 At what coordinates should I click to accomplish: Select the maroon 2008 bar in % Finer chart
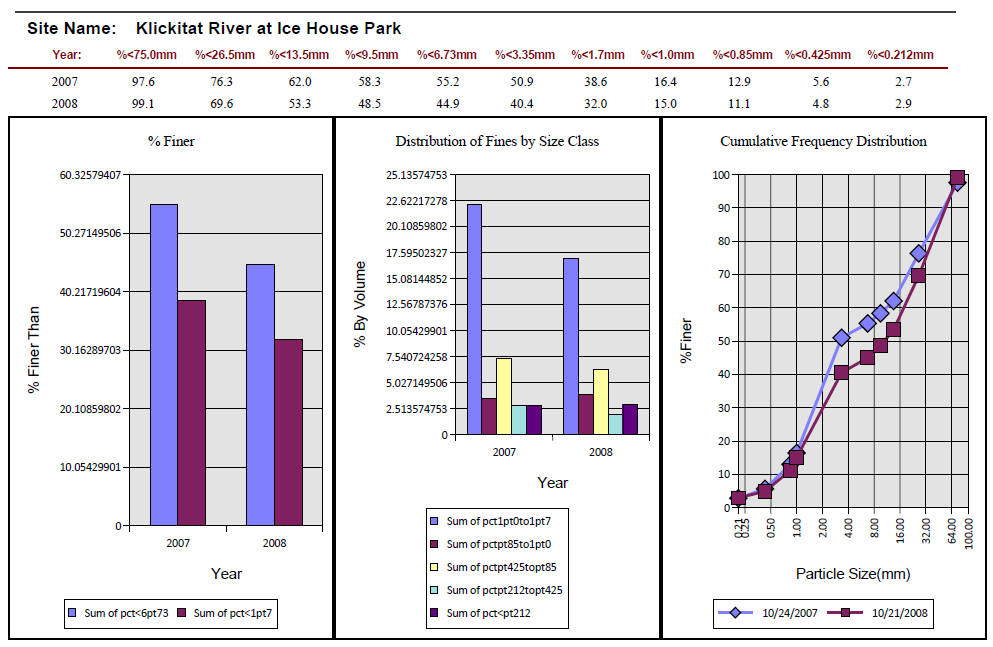point(288,431)
